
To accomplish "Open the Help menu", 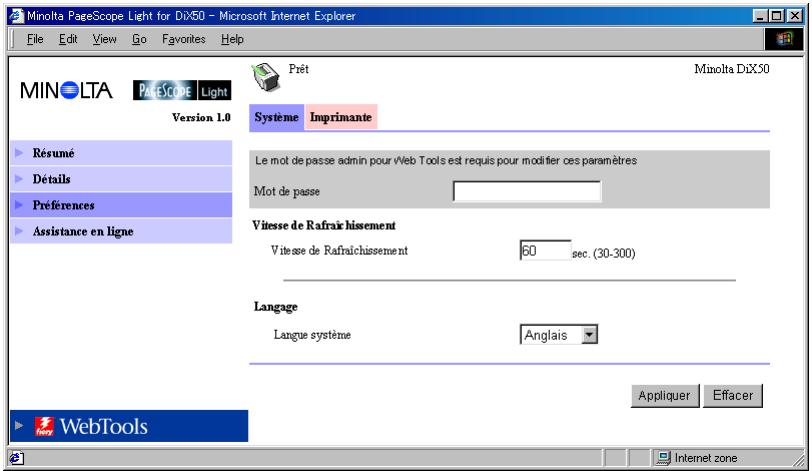I will pyautogui.click(x=232, y=39).
